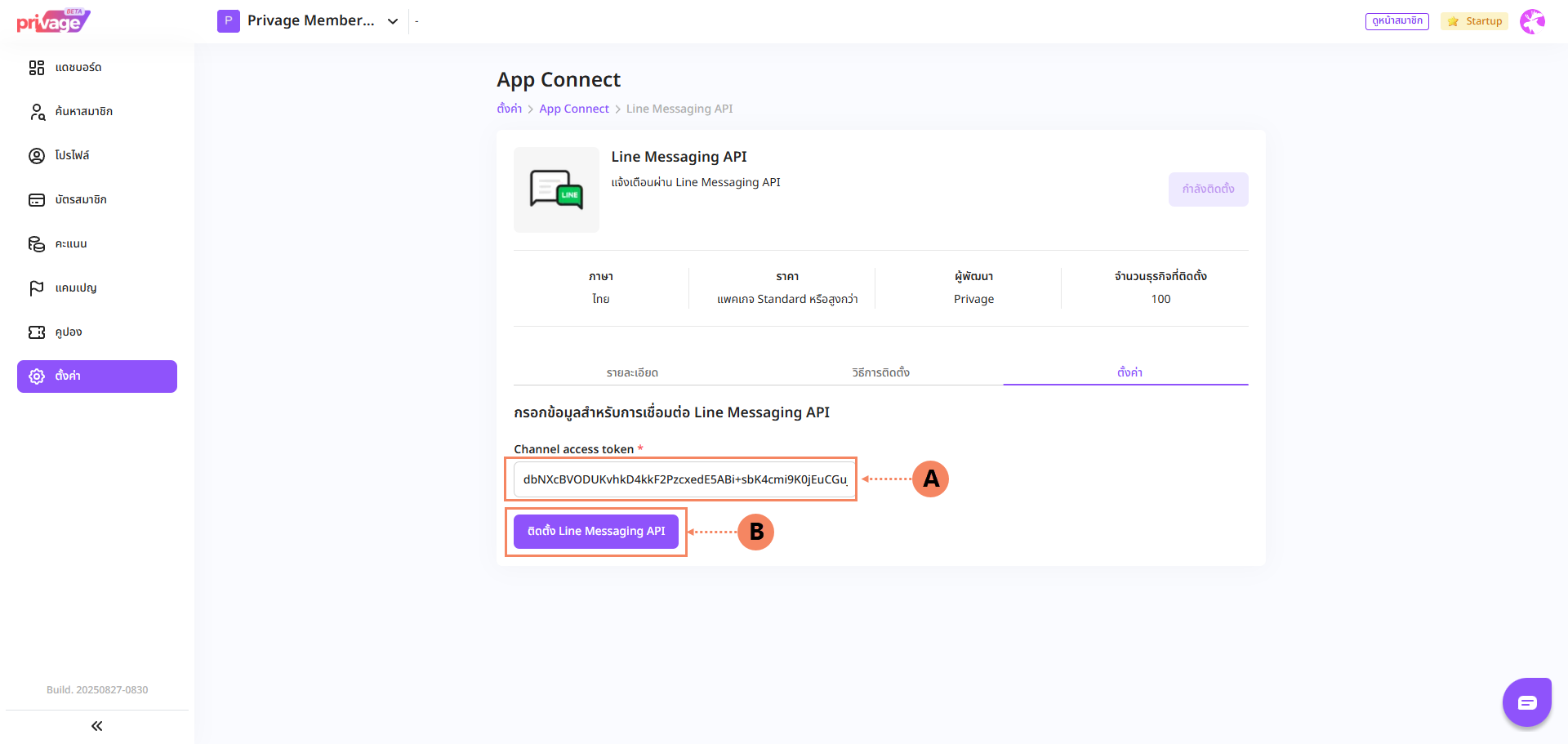Open the dashboard icon in sidebar
This screenshot has height=744, width=1568.
click(37, 68)
